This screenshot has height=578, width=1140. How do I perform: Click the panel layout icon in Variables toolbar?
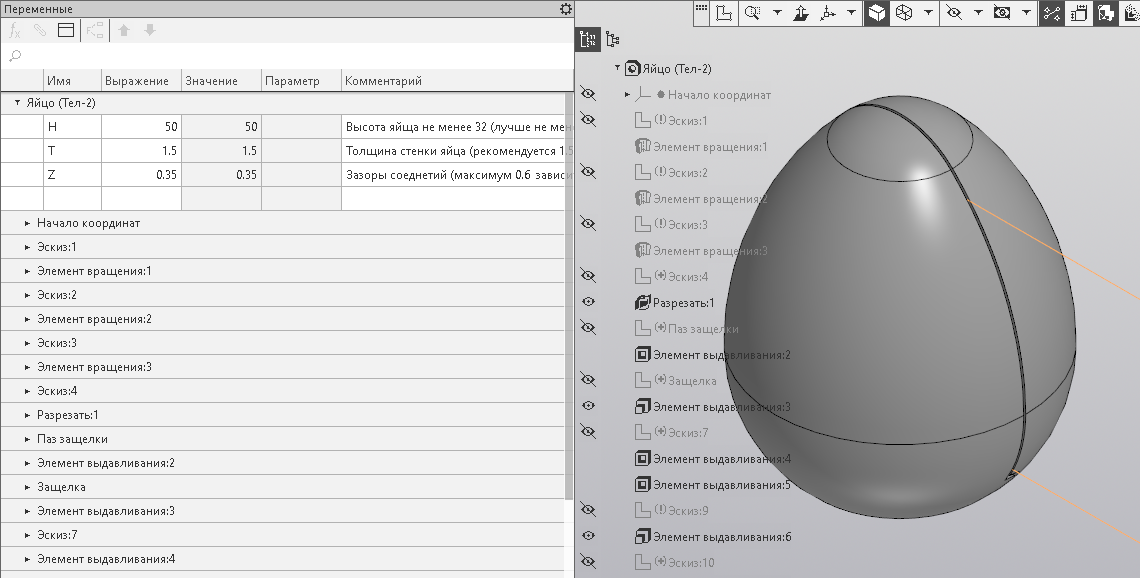[x=66, y=30]
